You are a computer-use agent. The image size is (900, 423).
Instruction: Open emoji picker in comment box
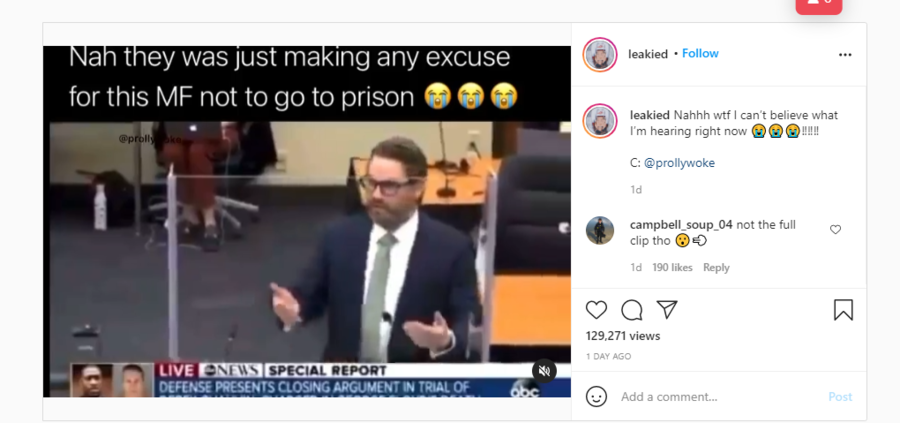pos(596,397)
